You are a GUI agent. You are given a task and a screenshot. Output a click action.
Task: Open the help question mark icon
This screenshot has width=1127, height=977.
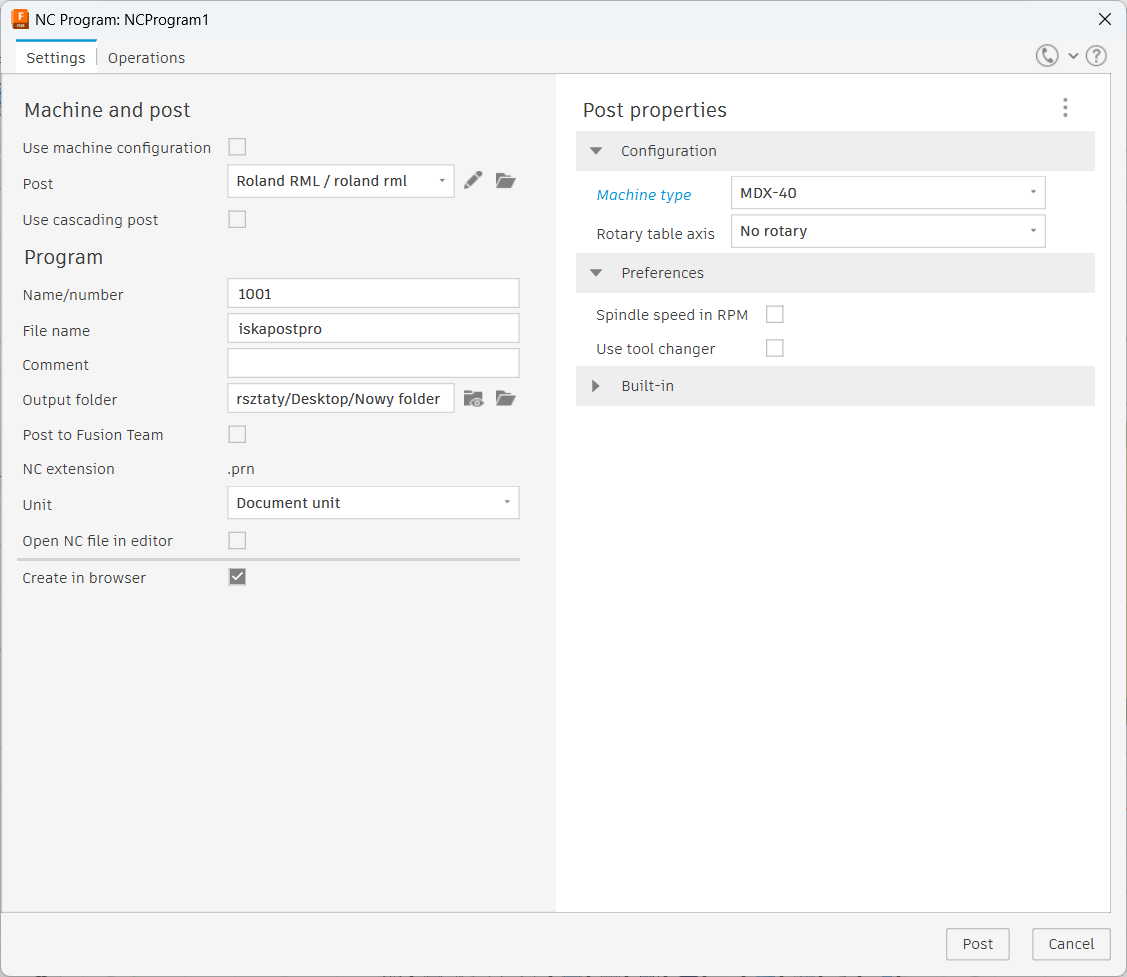1096,55
